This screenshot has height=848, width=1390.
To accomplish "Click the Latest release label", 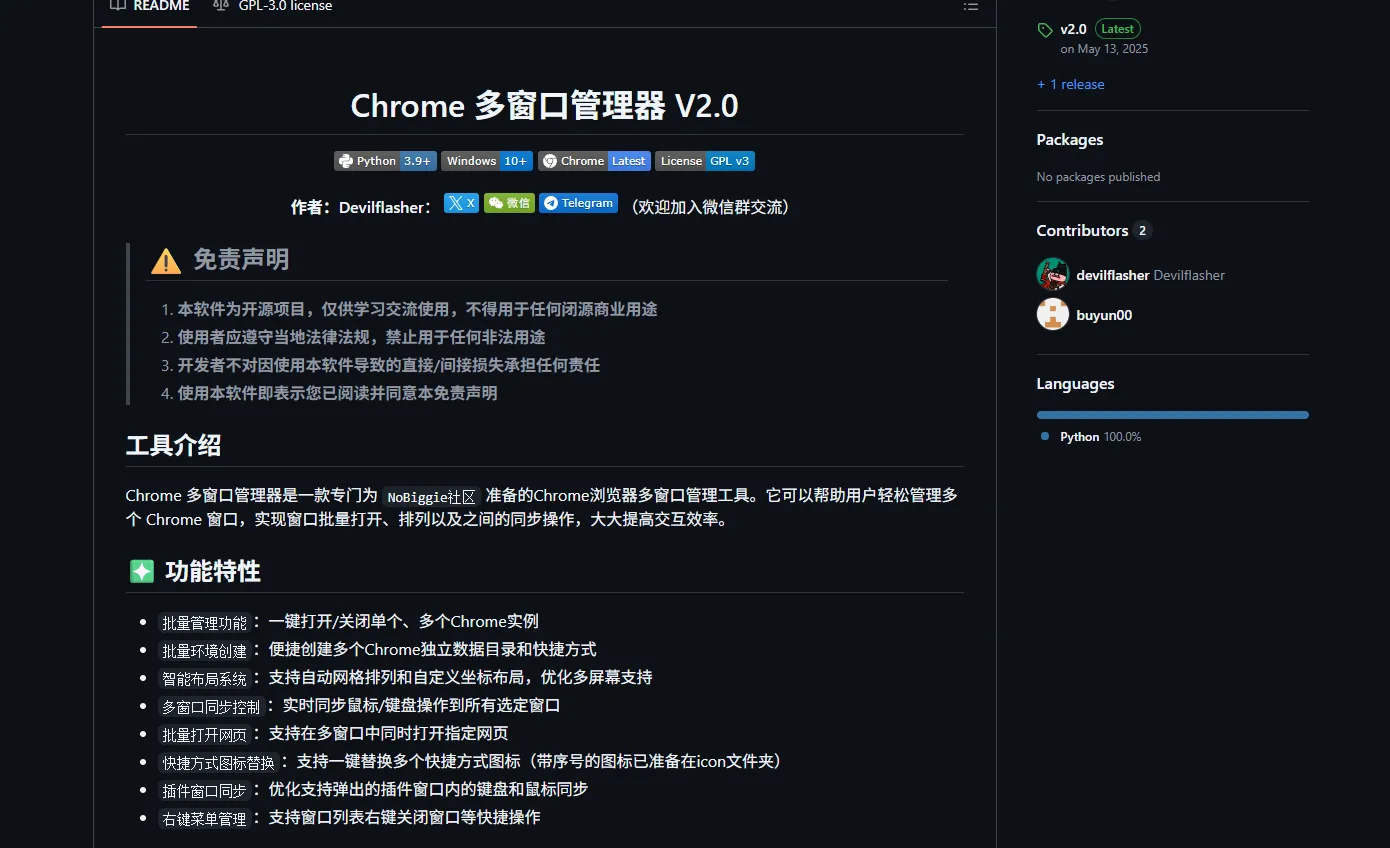I will pos(1117,29).
